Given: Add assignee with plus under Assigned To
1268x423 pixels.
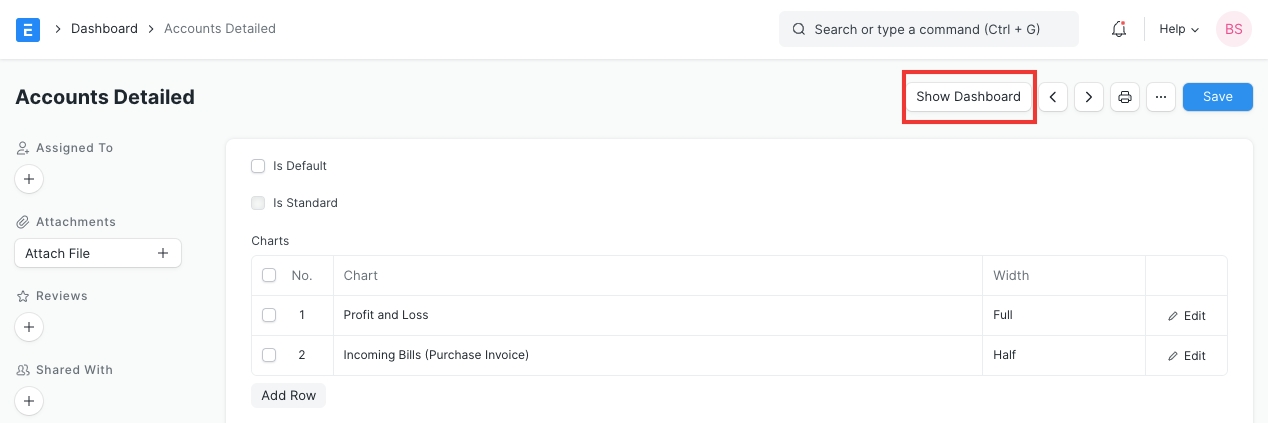Looking at the screenshot, I should click(29, 180).
